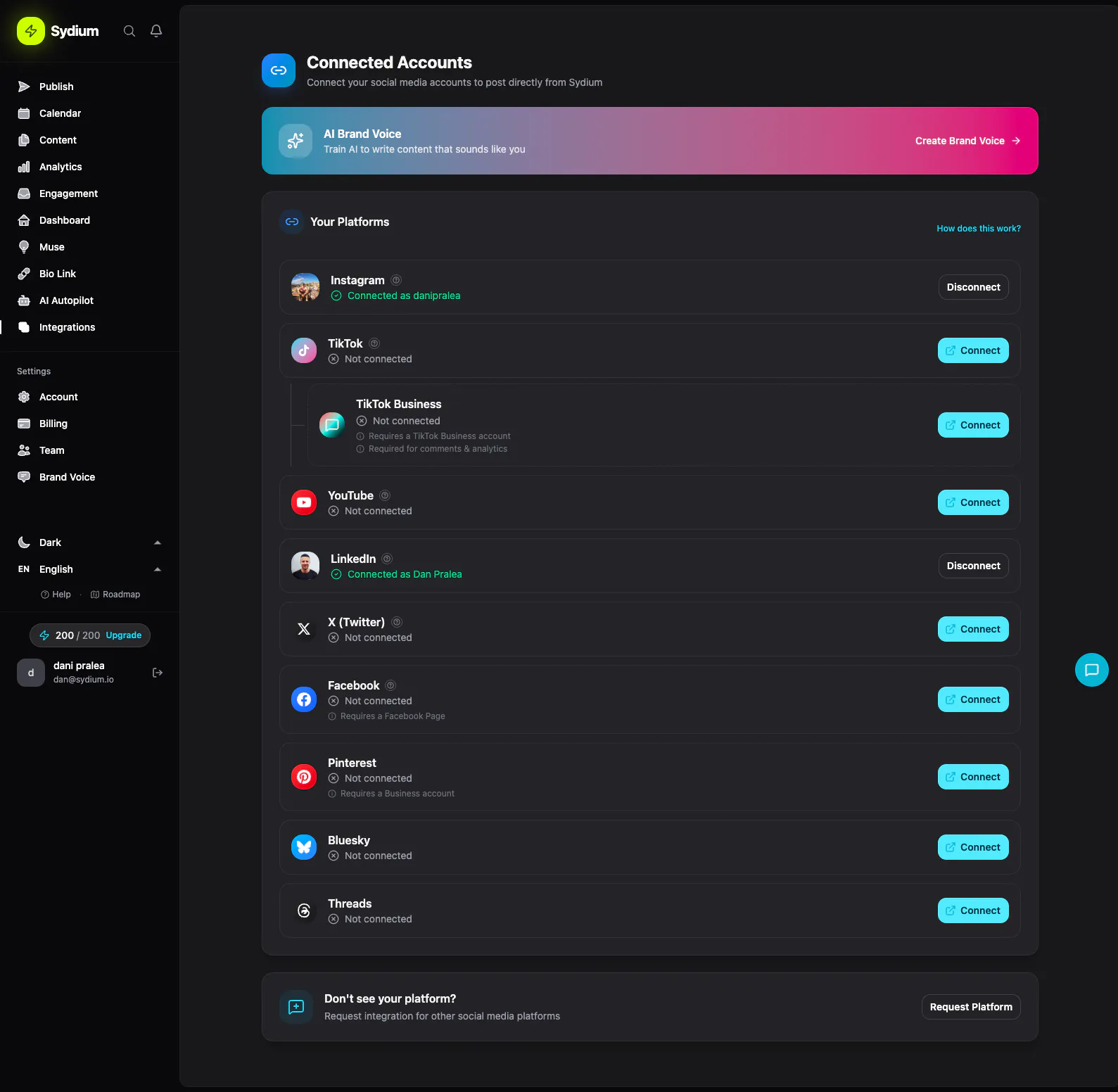The height and width of the screenshot is (1092, 1118).
Task: Connect the TikTok account
Action: point(973,350)
